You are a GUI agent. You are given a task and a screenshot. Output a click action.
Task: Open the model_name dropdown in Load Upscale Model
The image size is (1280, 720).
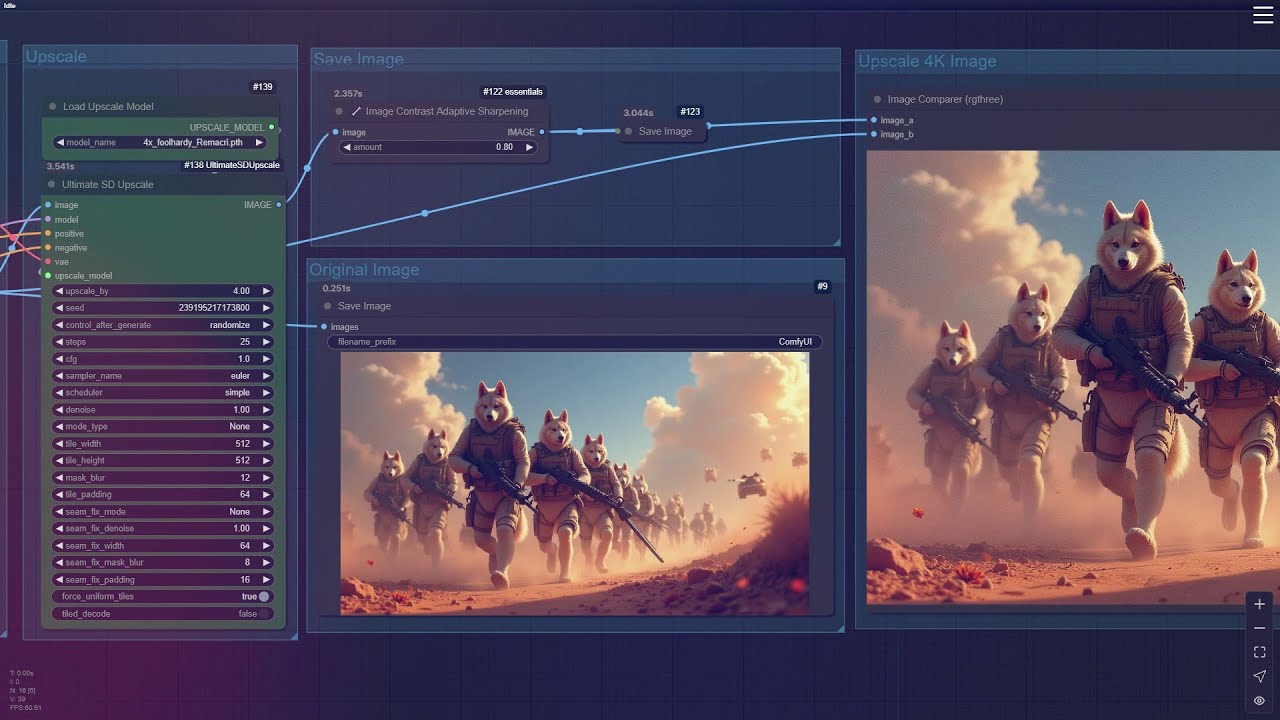tap(161, 143)
